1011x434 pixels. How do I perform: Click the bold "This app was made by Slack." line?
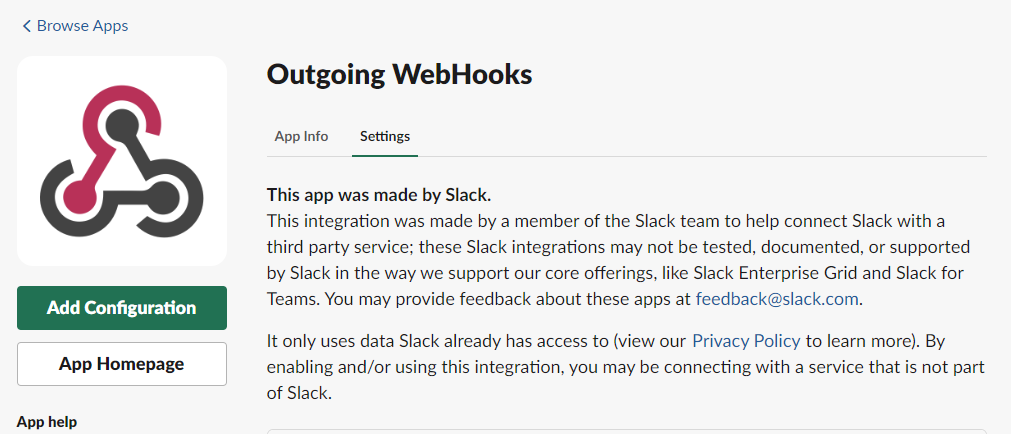pos(379,194)
